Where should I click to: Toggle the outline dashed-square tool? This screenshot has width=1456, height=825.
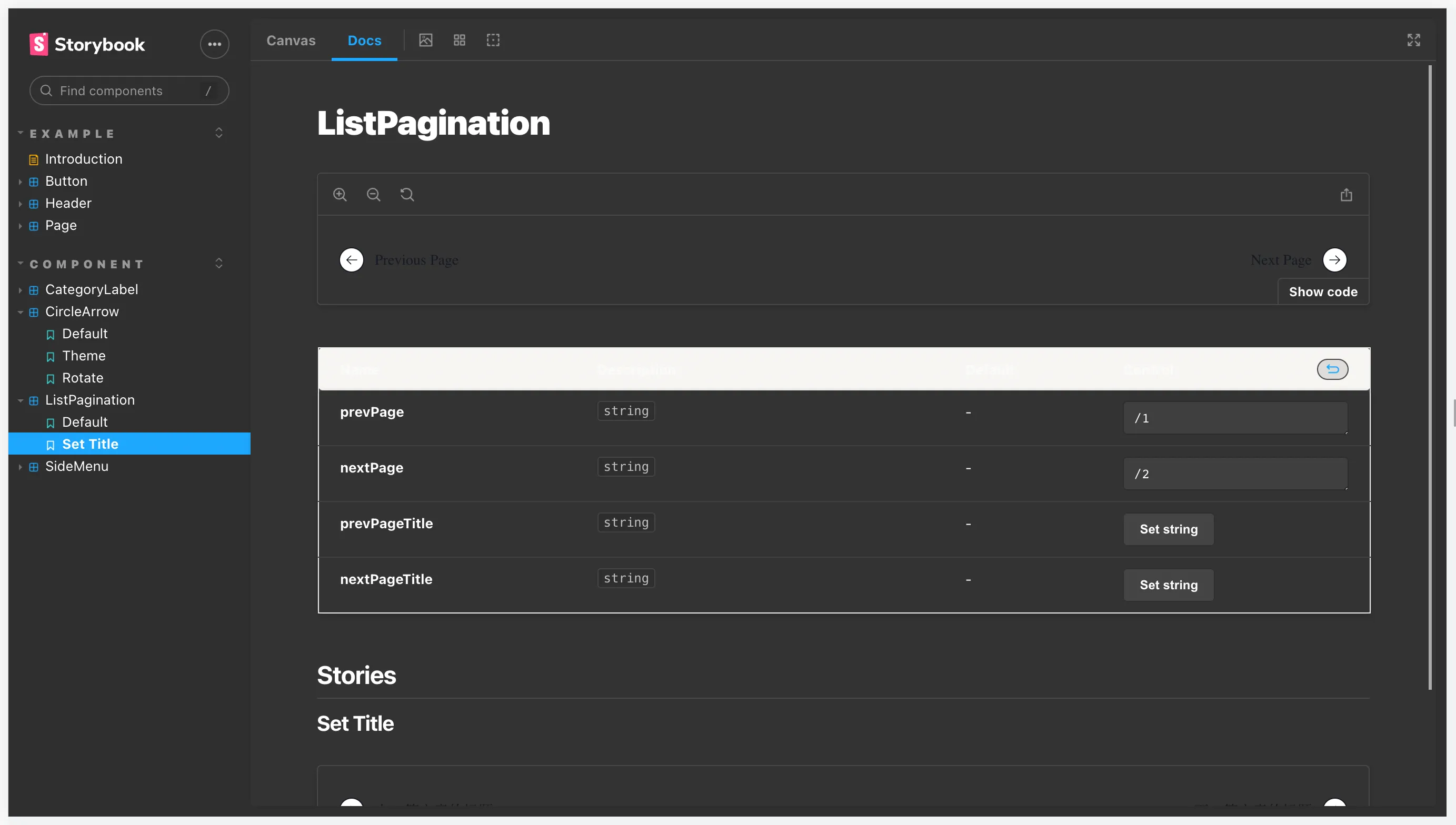point(493,40)
